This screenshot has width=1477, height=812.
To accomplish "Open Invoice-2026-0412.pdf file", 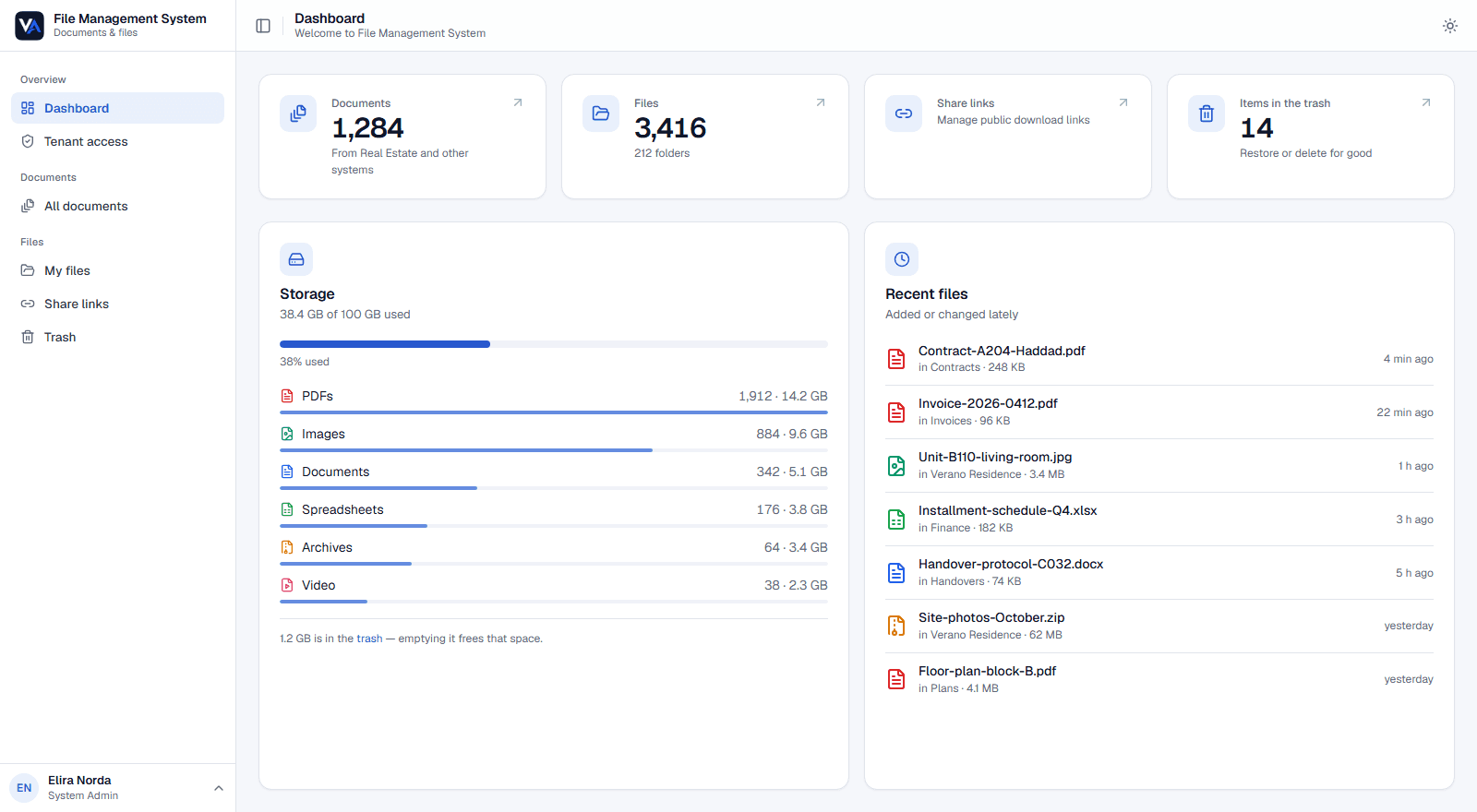I will [1159, 412].
